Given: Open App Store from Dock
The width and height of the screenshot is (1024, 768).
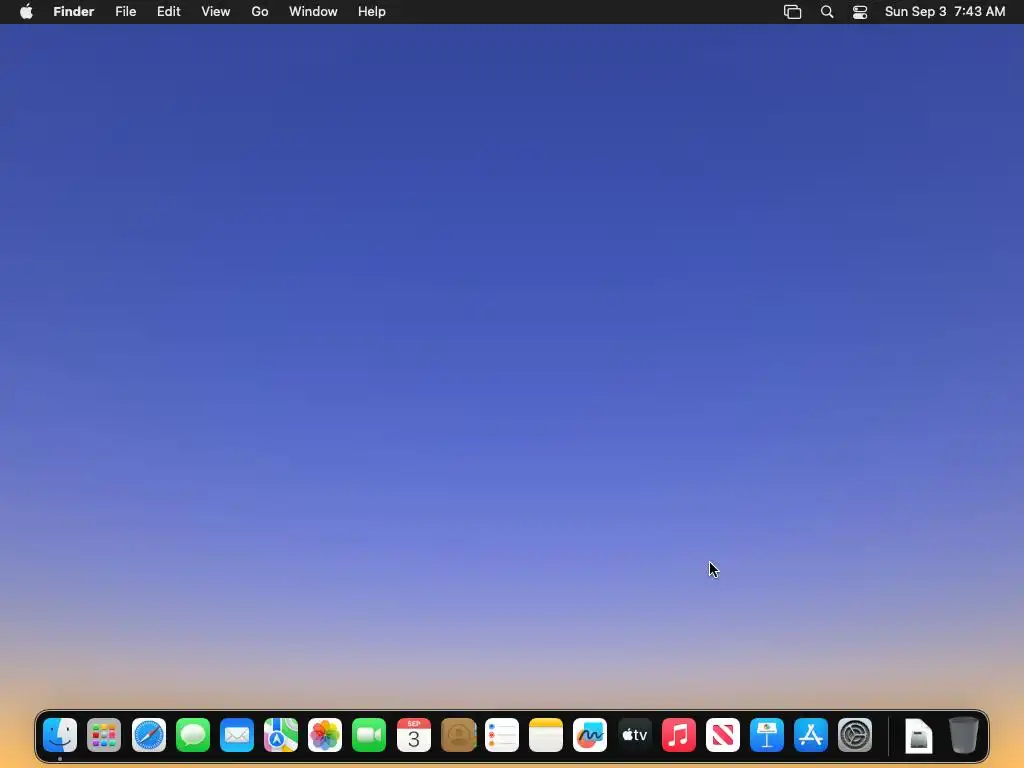Looking at the screenshot, I should point(810,735).
